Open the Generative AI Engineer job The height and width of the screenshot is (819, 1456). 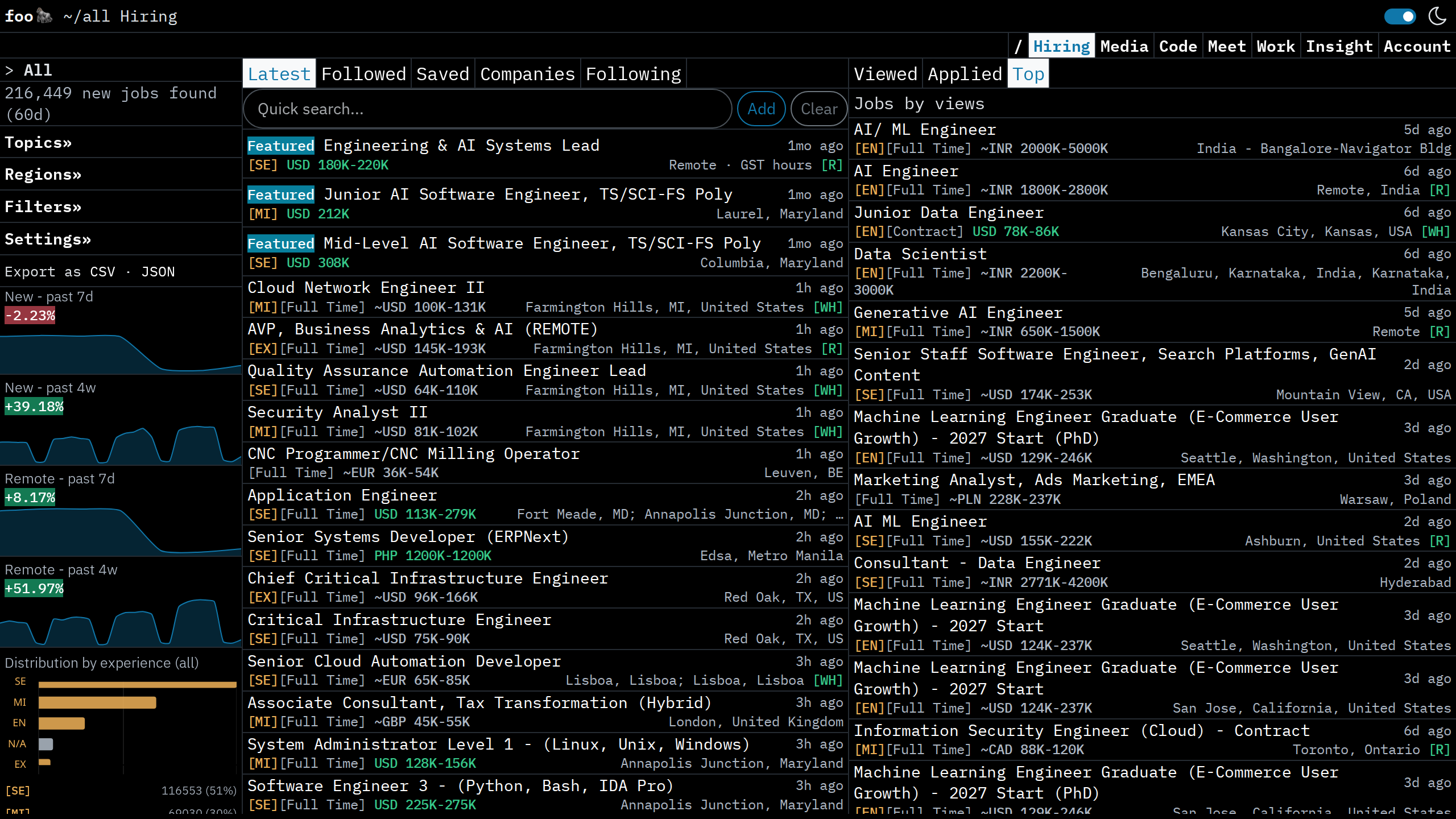(1152, 322)
